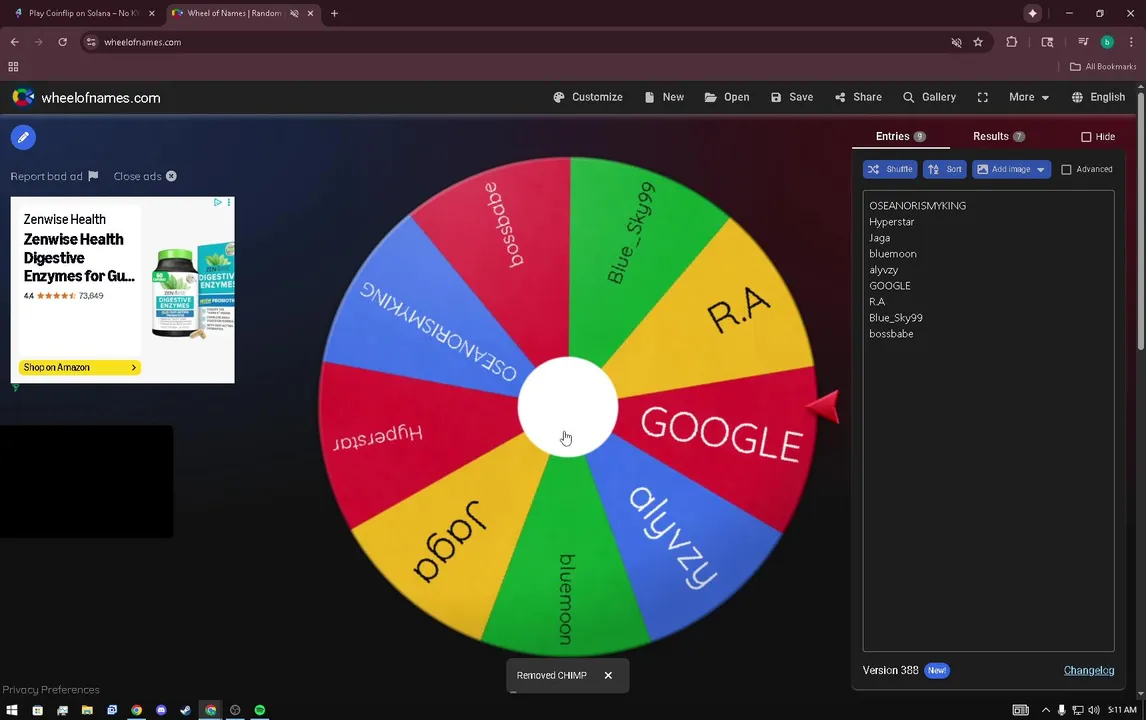This screenshot has width=1146, height=720.
Task: Click the bossbabe entry in the list
Action: (891, 334)
